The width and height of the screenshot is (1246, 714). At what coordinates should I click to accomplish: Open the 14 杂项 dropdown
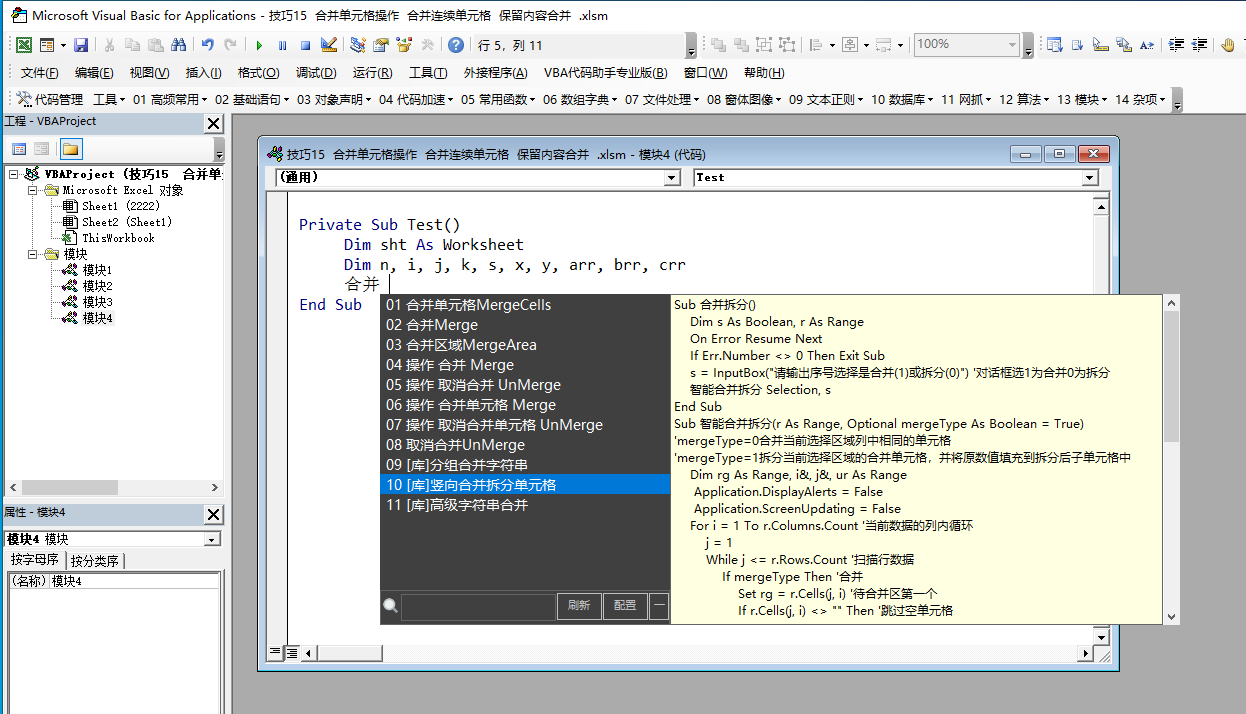click(1140, 99)
